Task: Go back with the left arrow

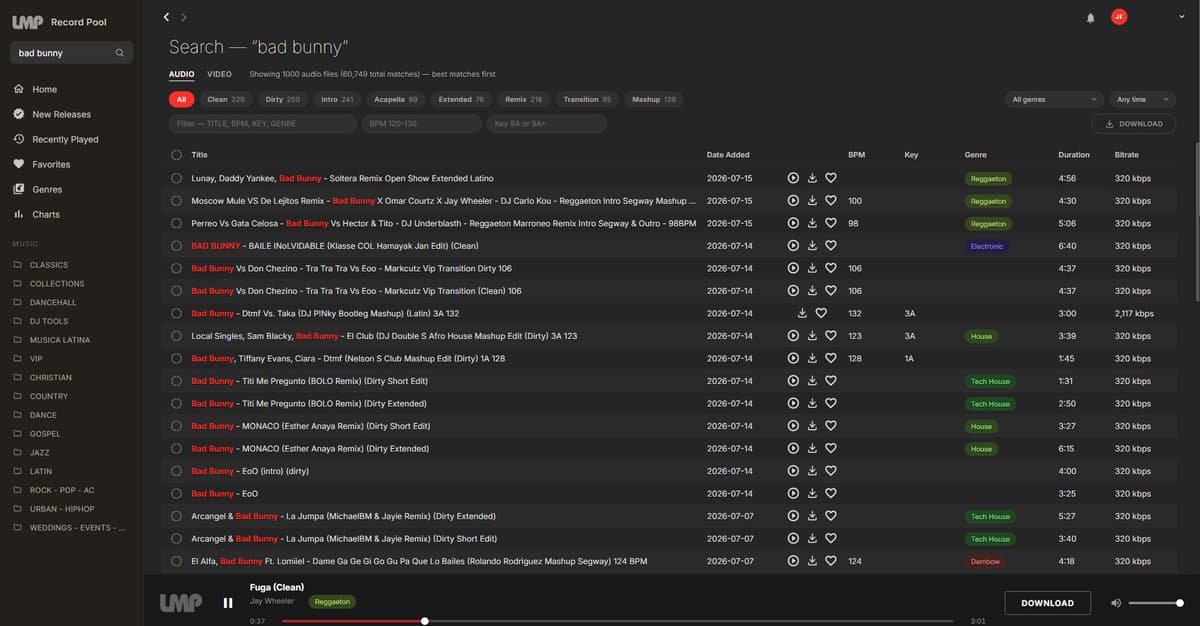Action: tap(166, 17)
